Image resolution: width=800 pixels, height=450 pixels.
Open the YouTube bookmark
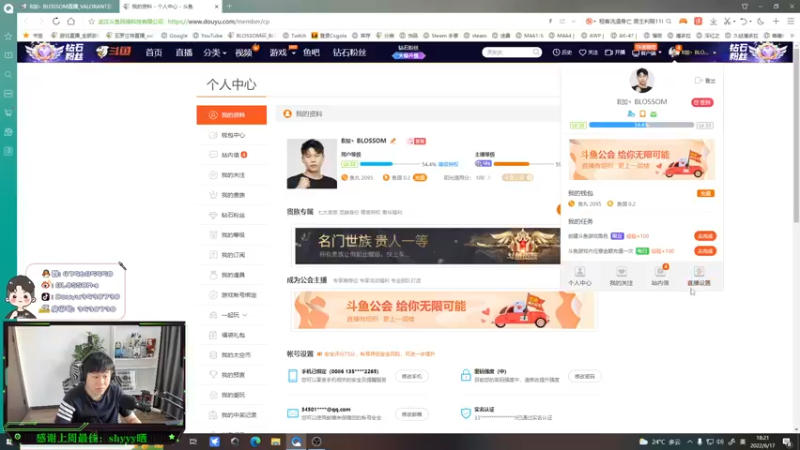[x=209, y=36]
